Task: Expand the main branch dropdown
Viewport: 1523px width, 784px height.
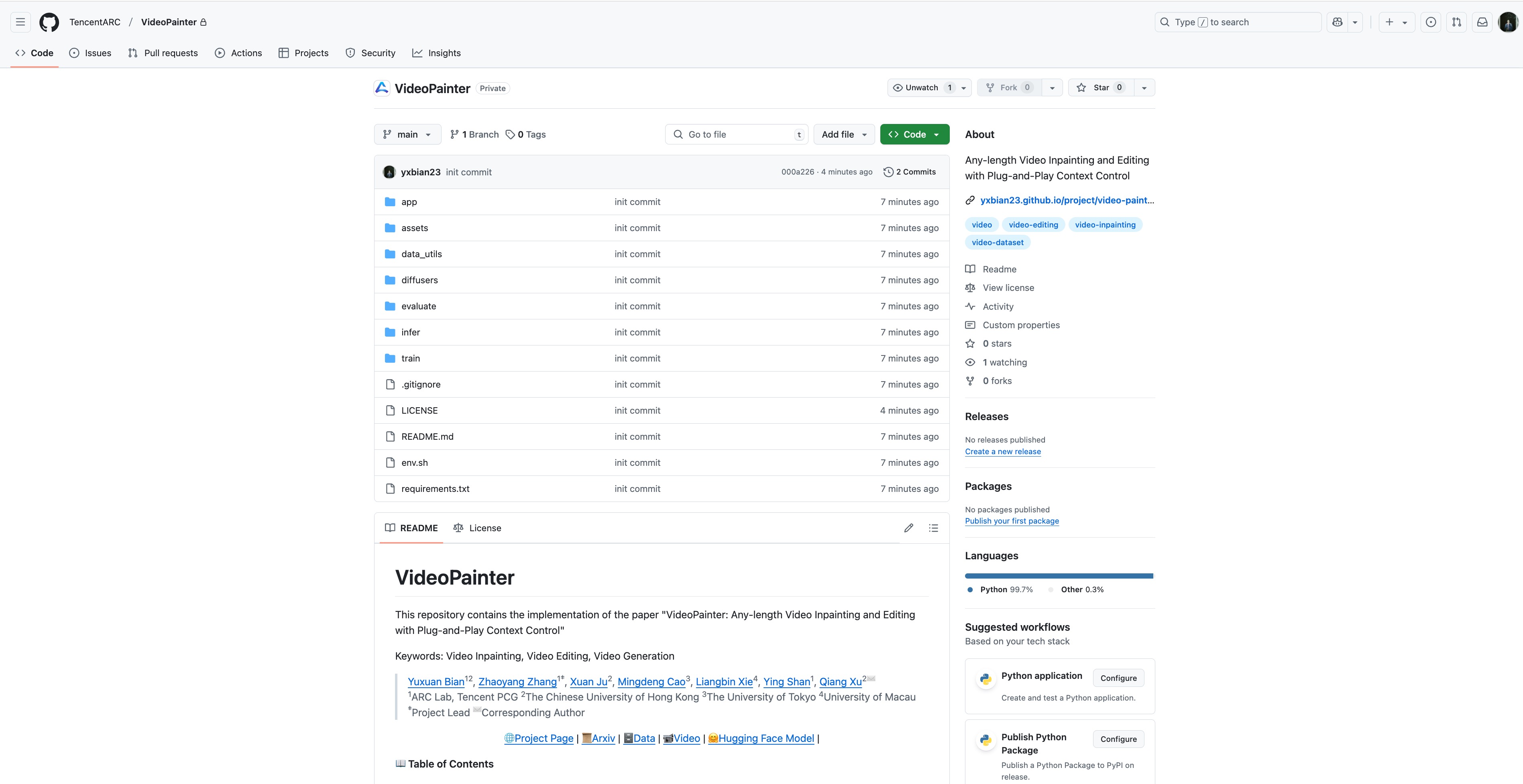Action: click(407, 134)
